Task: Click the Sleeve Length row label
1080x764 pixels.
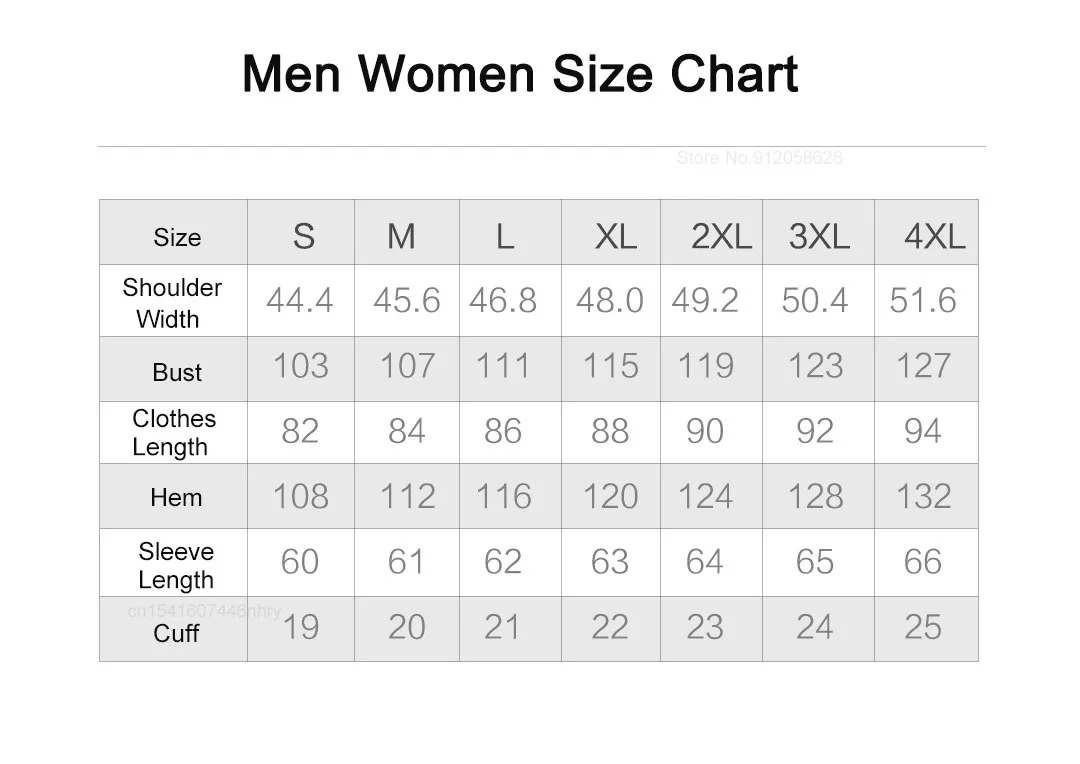Action: pyautogui.click(x=176, y=566)
